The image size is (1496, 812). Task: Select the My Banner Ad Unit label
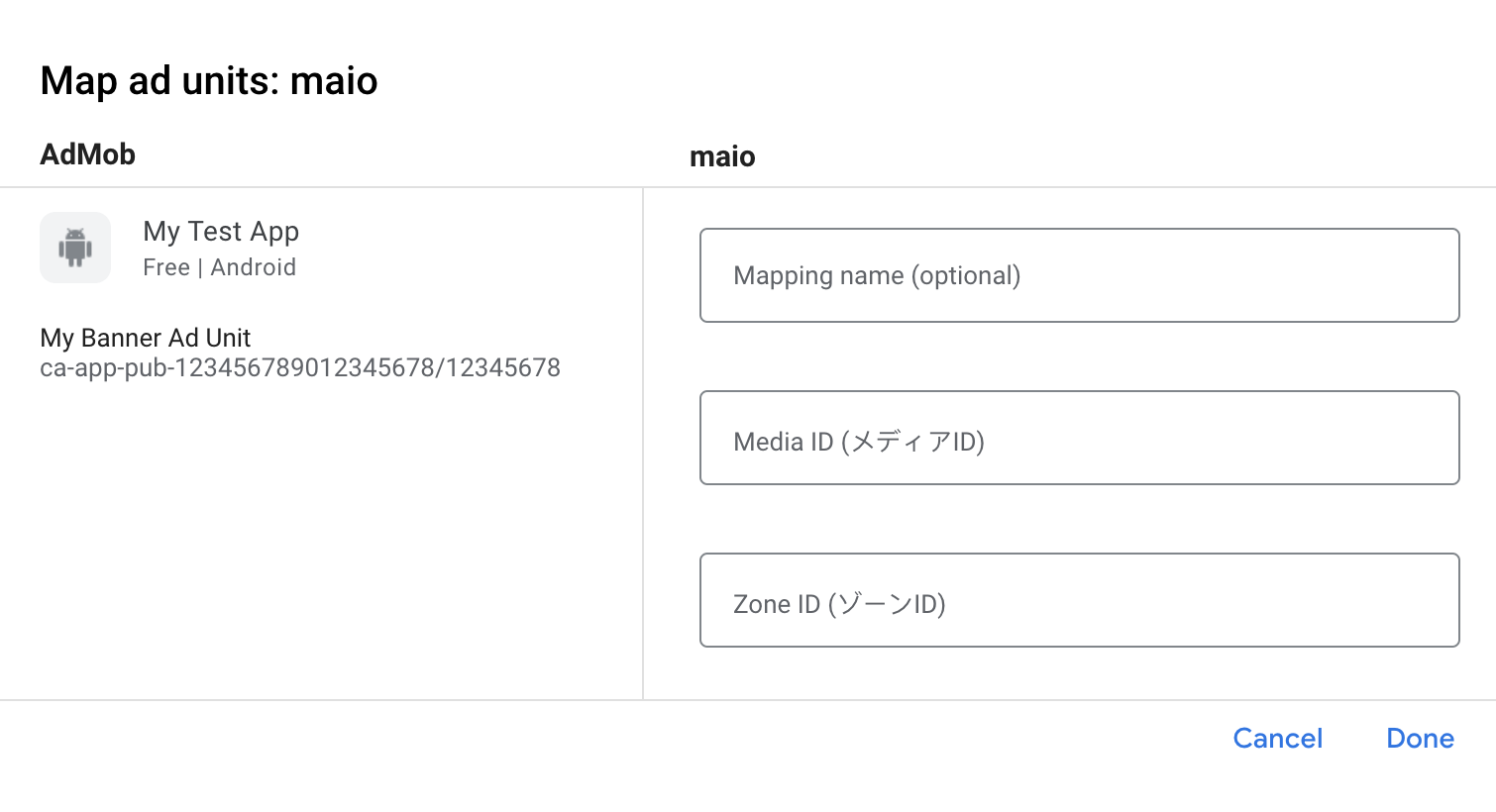coord(146,338)
